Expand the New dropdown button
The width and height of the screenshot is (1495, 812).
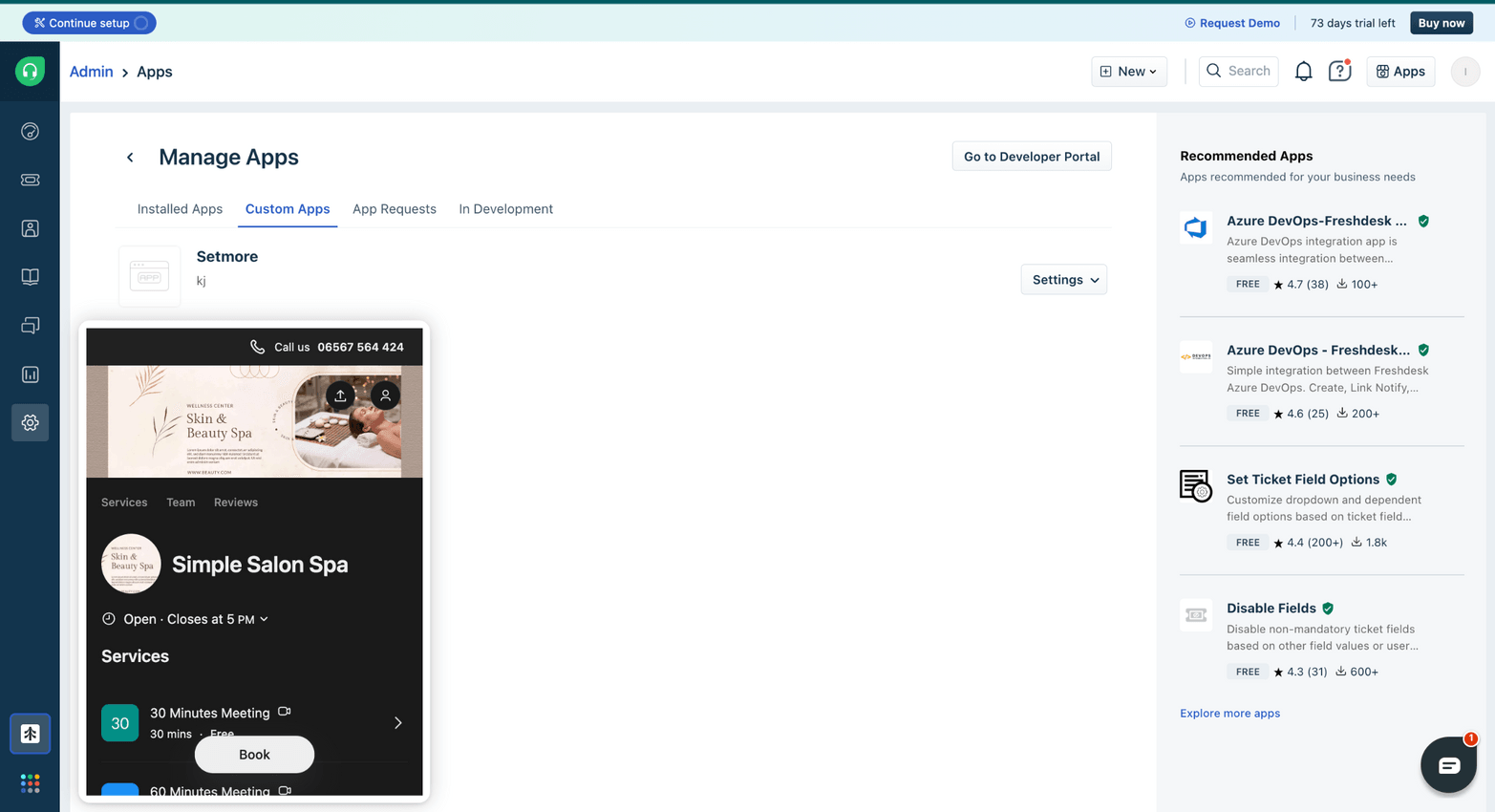(1128, 72)
